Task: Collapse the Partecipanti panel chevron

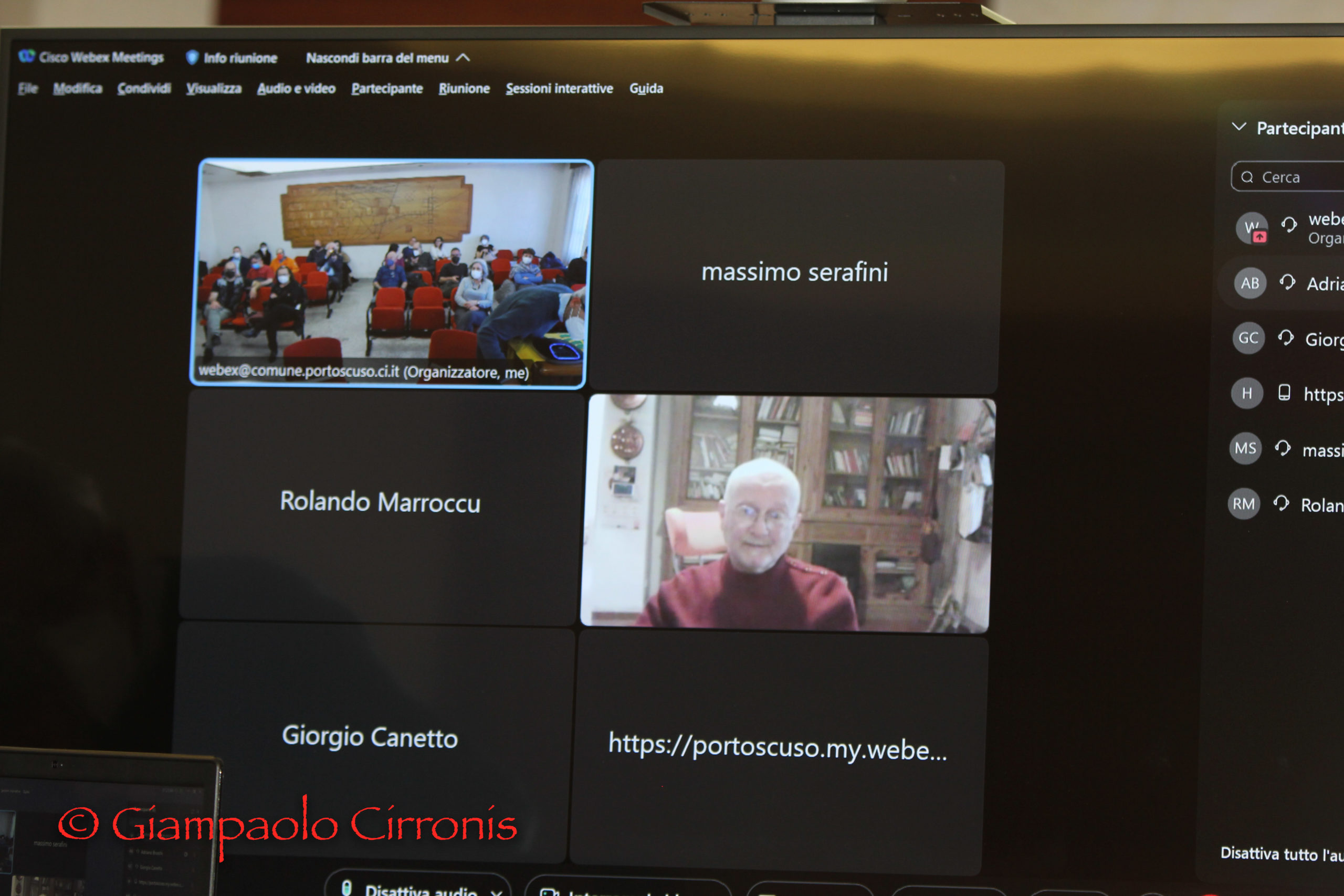Action: pyautogui.click(x=1238, y=127)
